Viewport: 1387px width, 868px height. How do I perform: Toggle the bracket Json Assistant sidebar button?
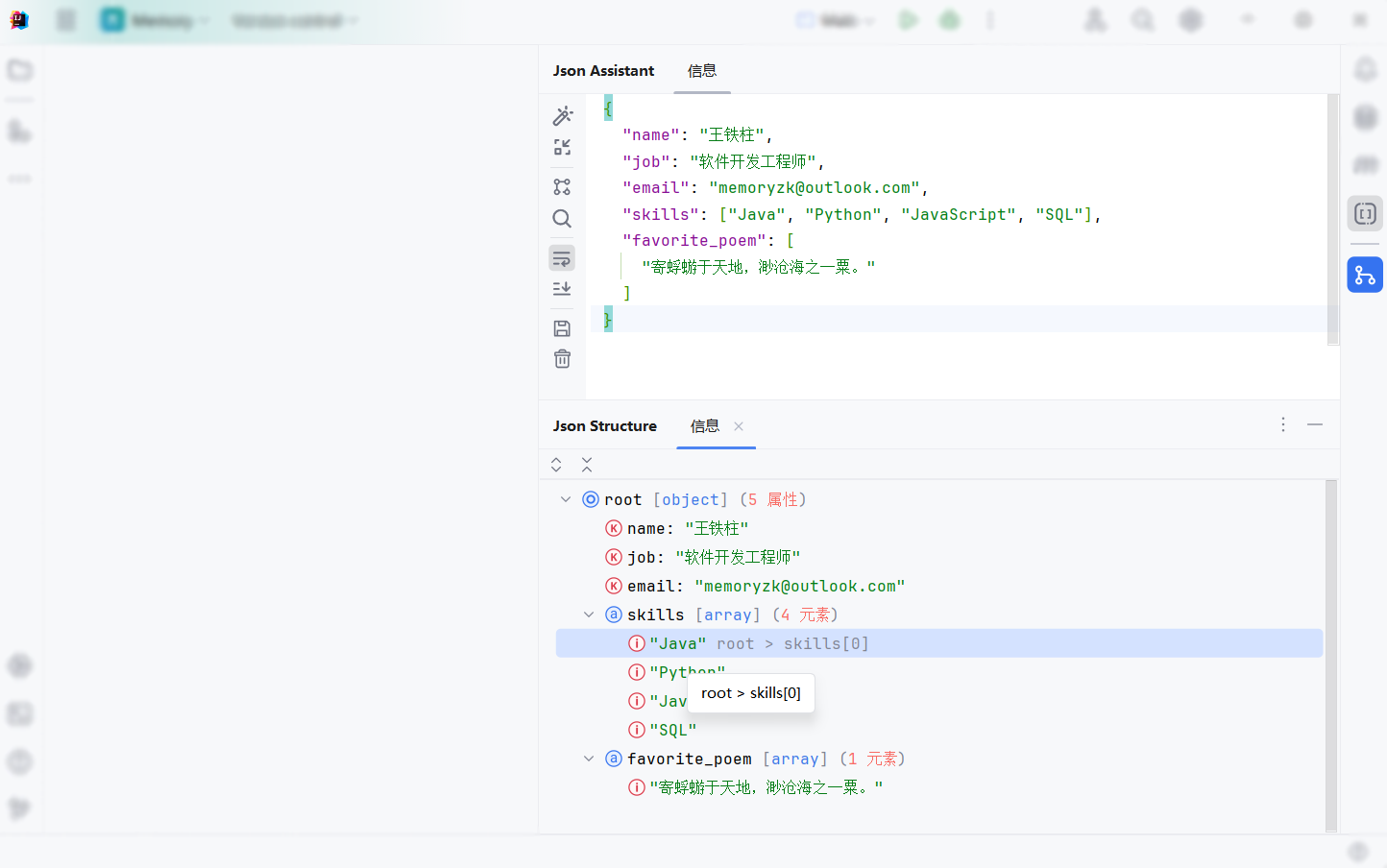(1365, 214)
